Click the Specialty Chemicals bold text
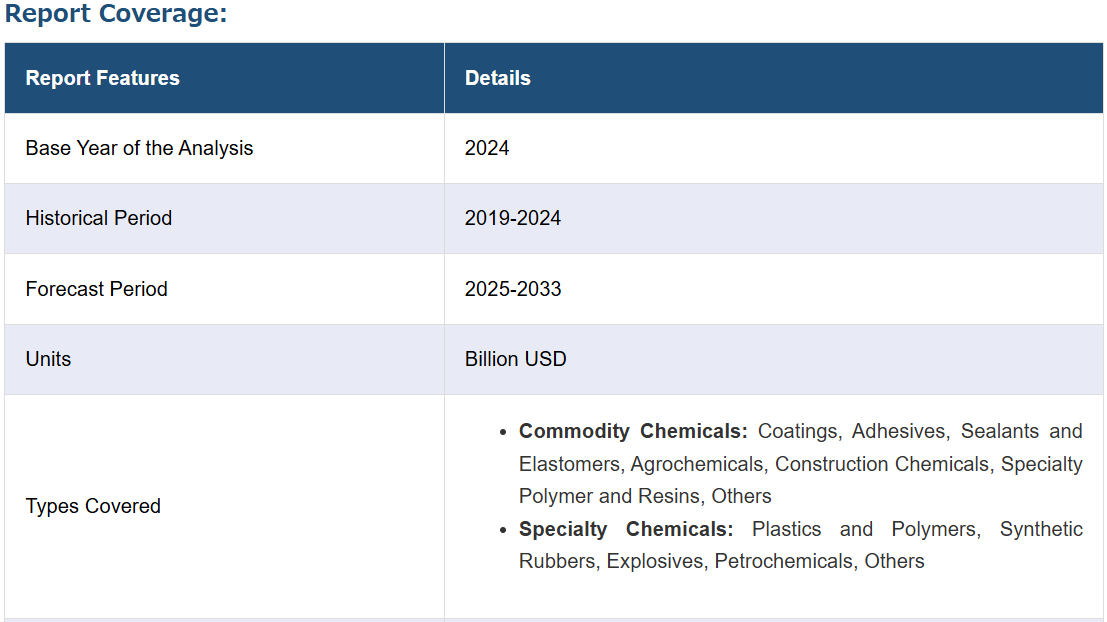 pyautogui.click(x=626, y=529)
